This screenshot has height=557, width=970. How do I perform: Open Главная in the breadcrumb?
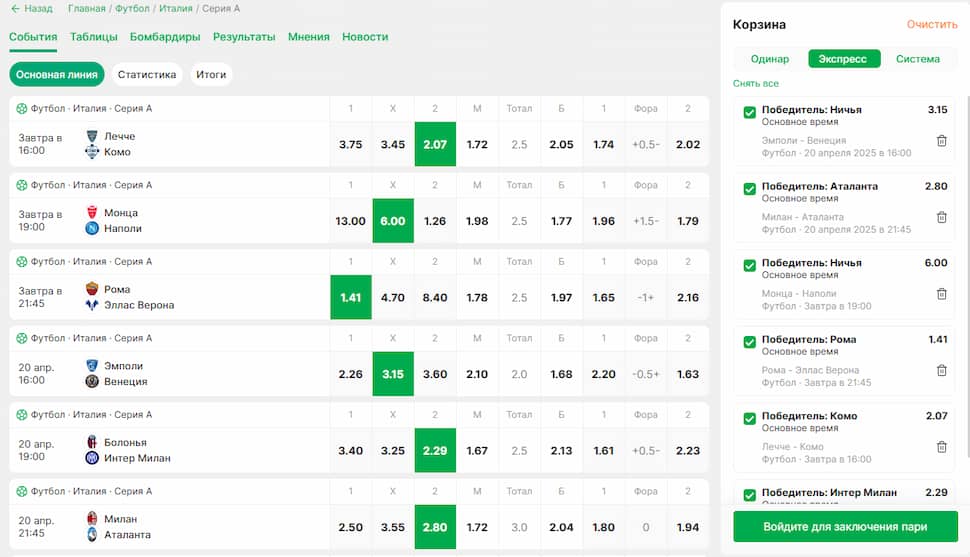point(87,9)
